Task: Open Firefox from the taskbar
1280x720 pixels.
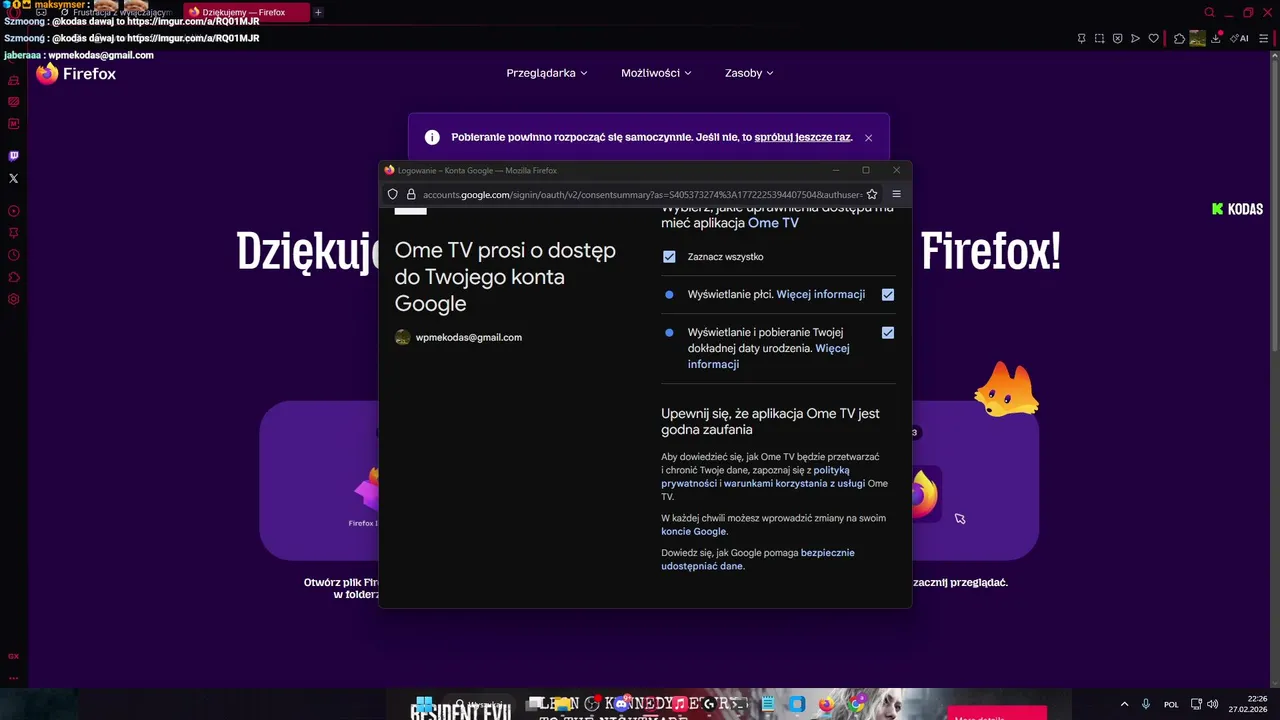Action: coord(826,704)
